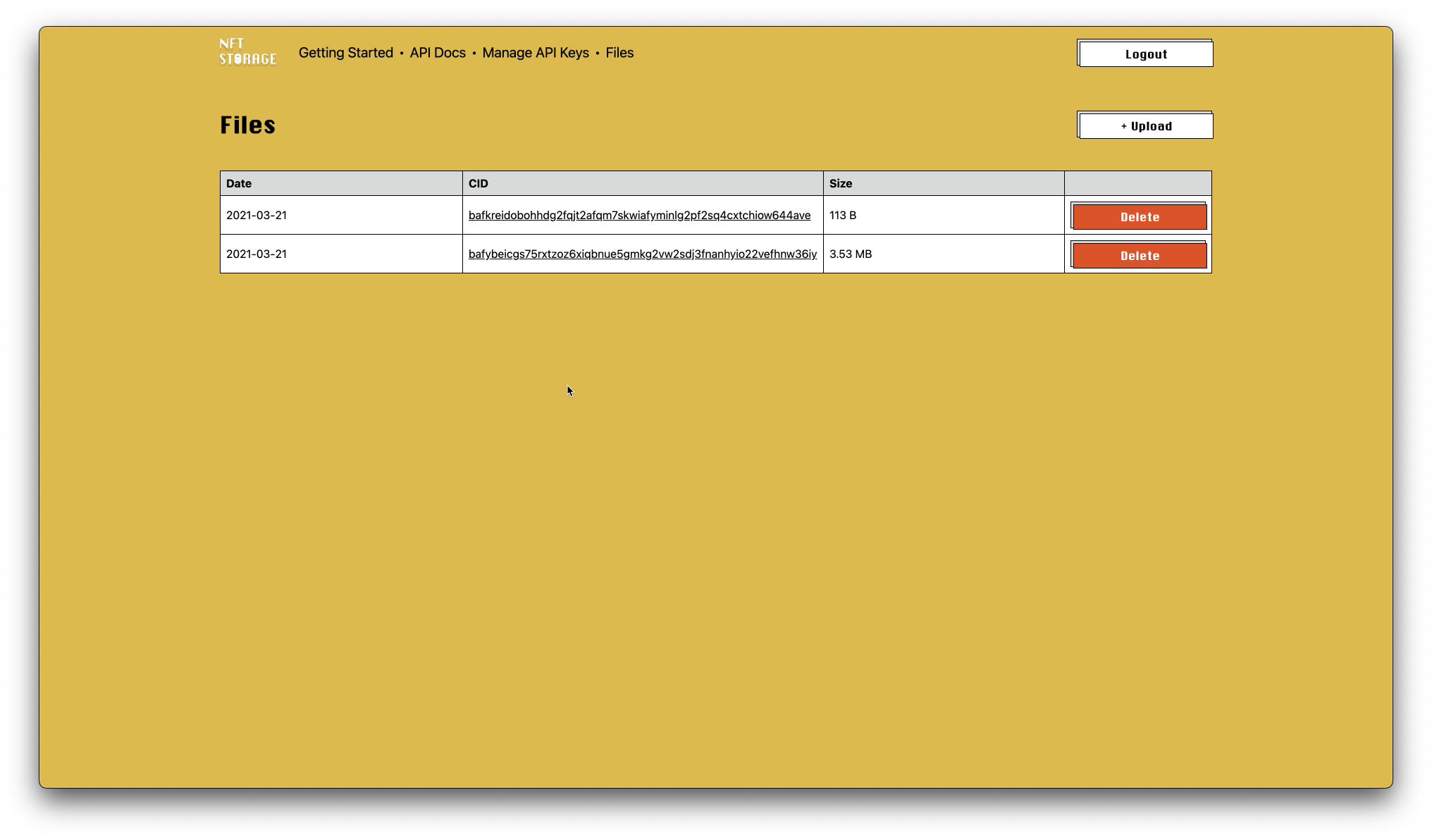Click the Date column header
The width and height of the screenshot is (1432, 840).
[341, 183]
